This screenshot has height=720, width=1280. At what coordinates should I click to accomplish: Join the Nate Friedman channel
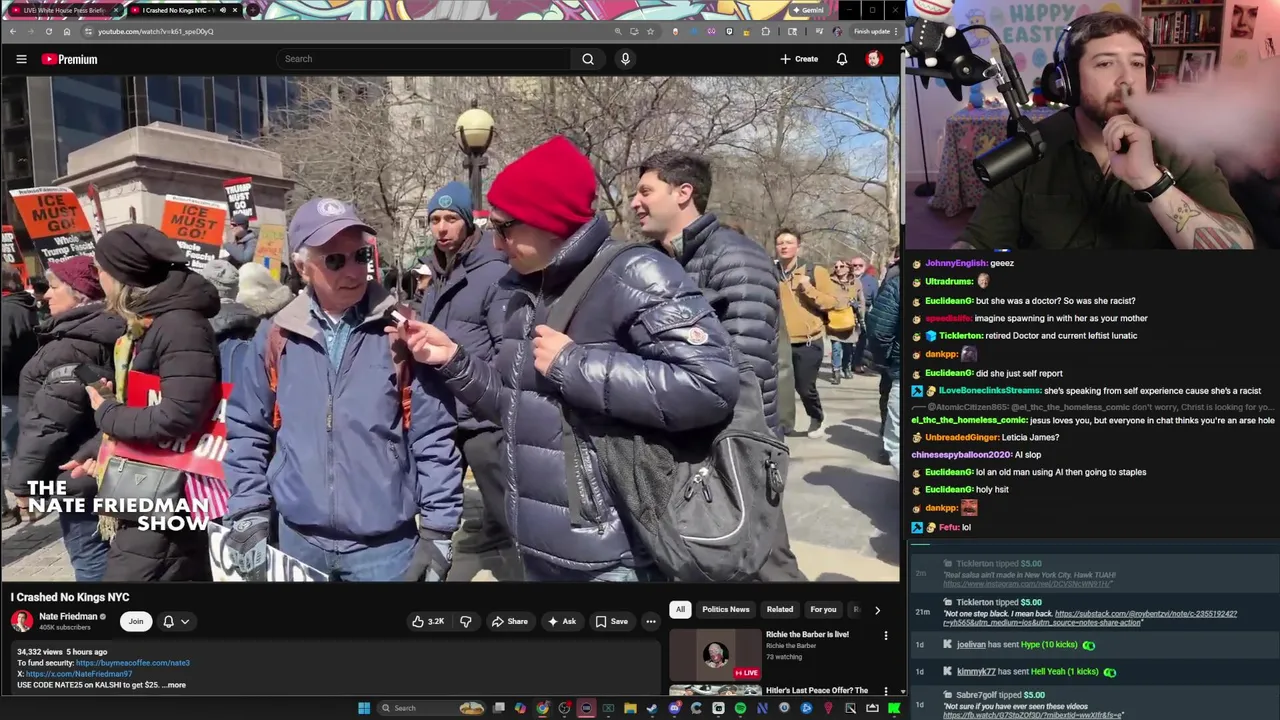click(136, 621)
